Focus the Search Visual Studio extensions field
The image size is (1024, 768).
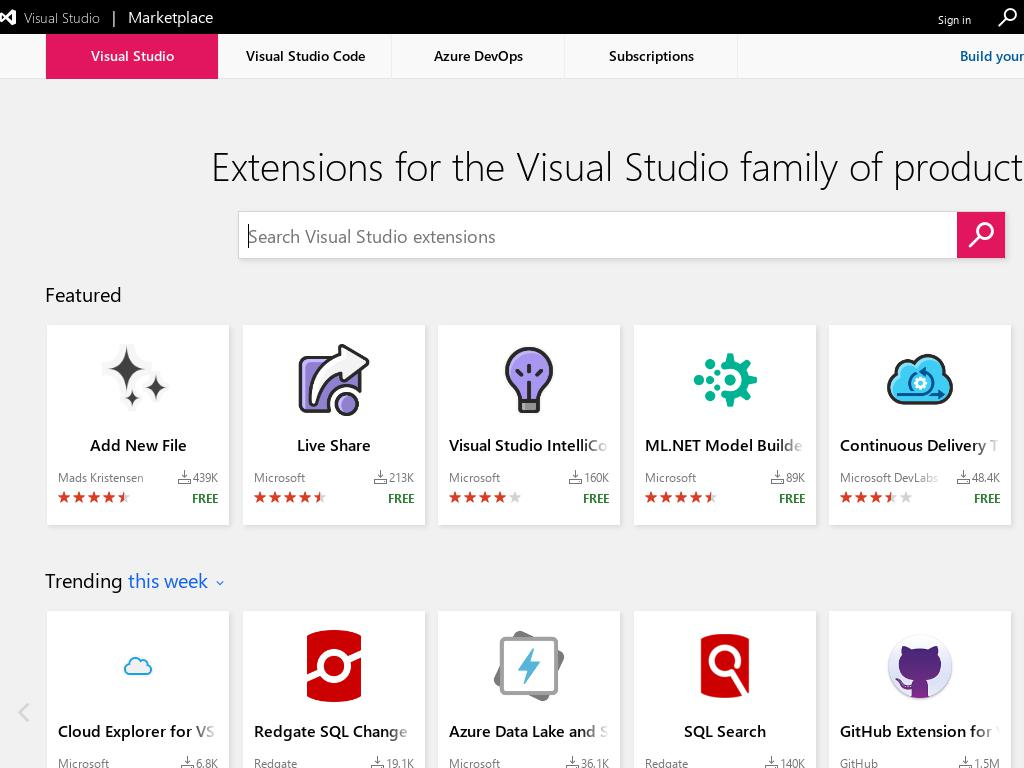[598, 235]
